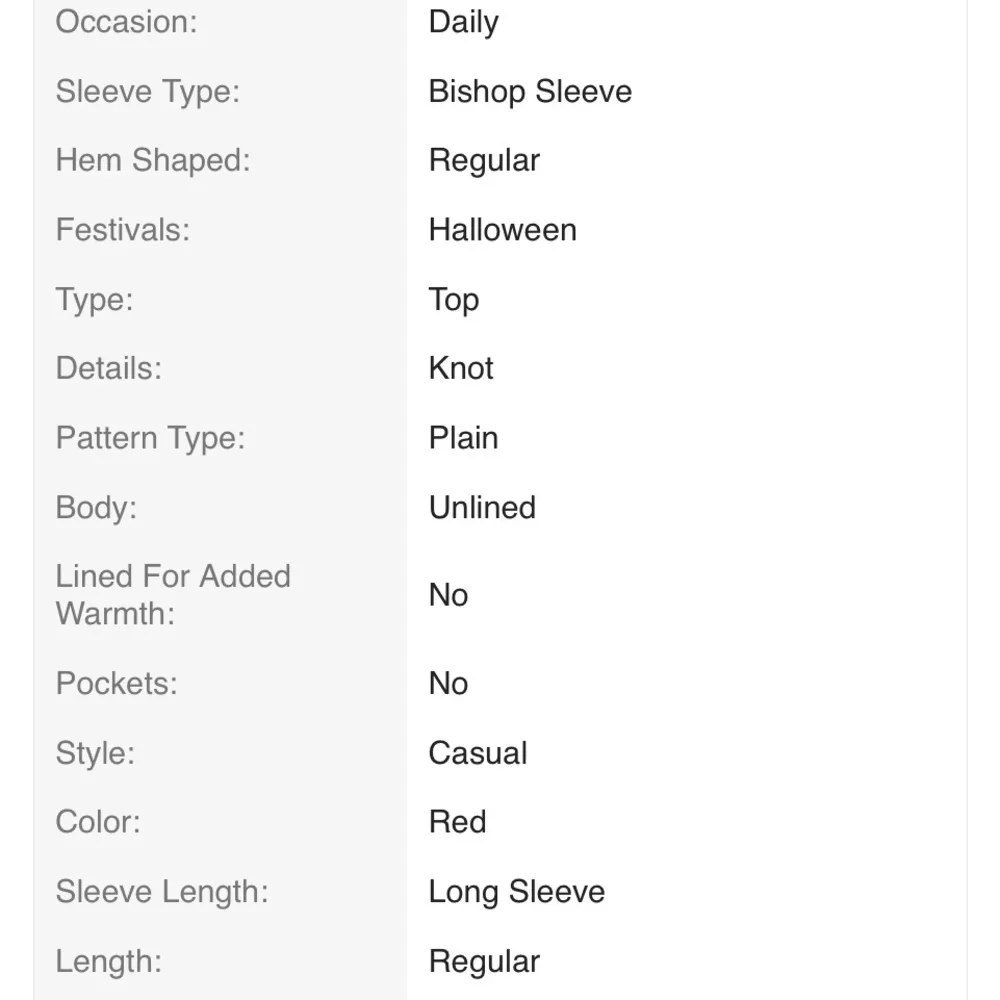
Task: Select the "Long Sleeve" value text
Action: [516, 892]
